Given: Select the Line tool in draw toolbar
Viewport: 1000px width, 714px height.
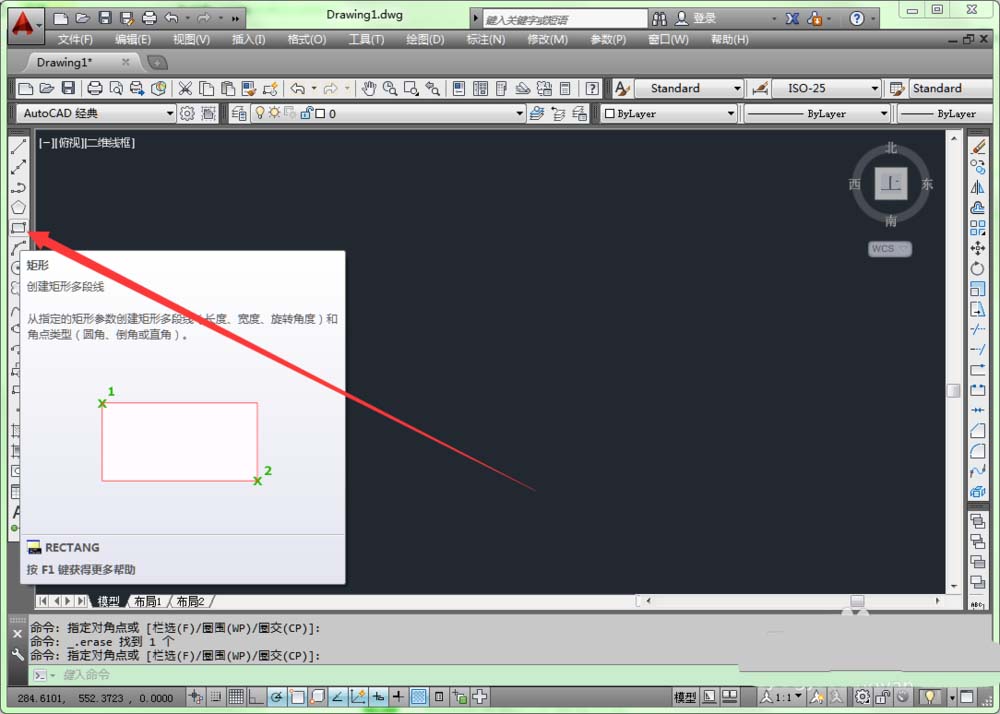Looking at the screenshot, I should (x=18, y=146).
